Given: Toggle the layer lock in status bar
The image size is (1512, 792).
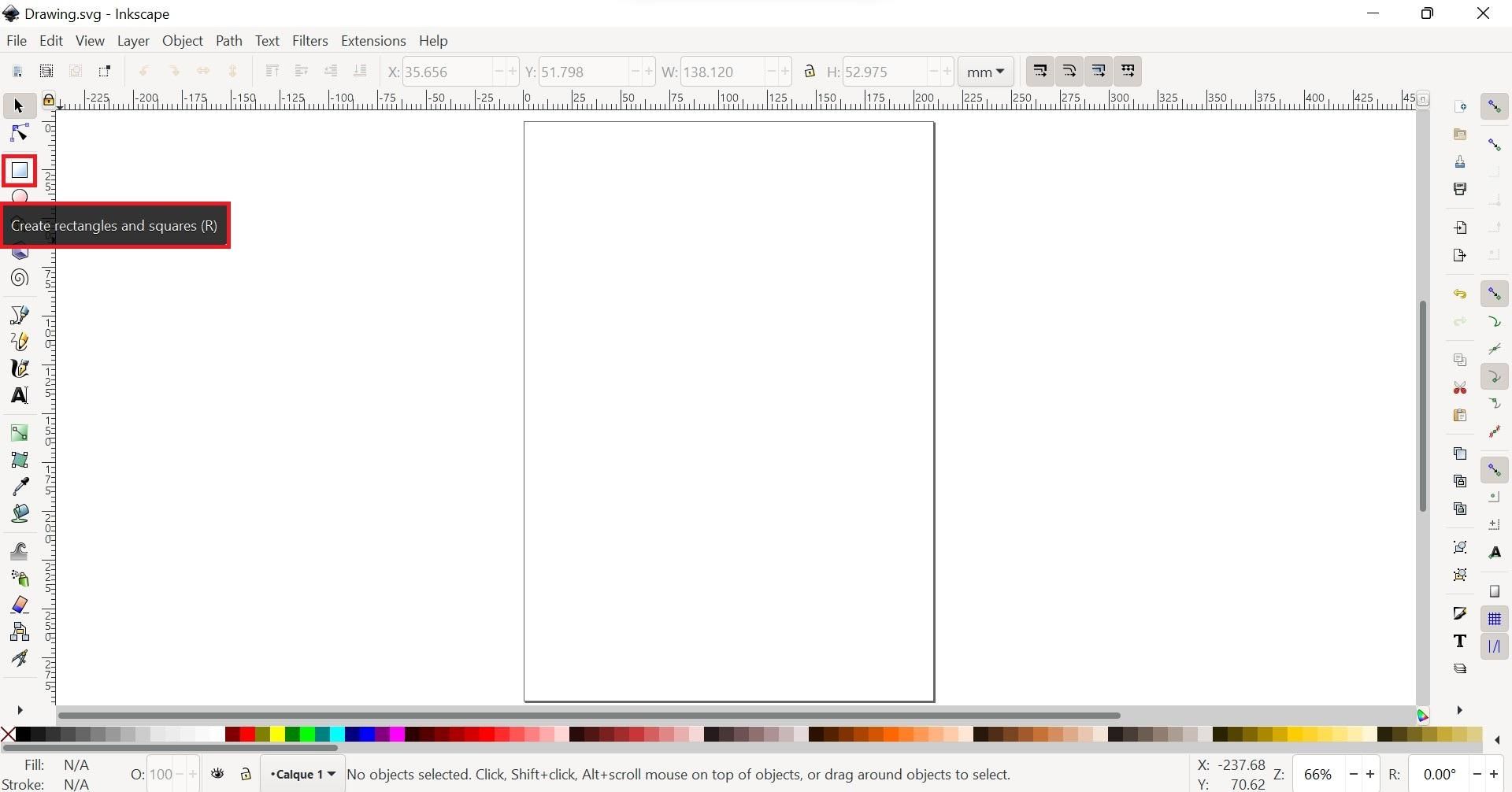Looking at the screenshot, I should click(246, 774).
